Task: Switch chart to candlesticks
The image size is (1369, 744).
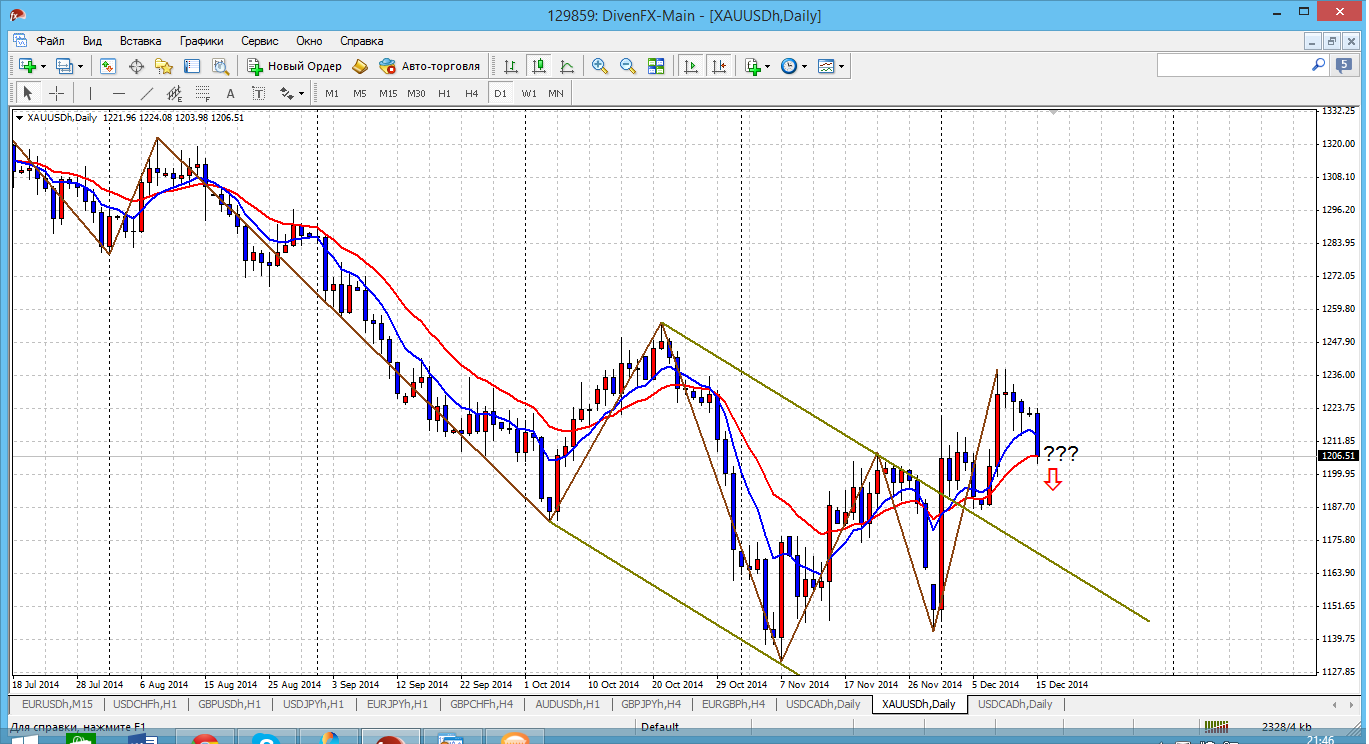Action: coord(539,66)
